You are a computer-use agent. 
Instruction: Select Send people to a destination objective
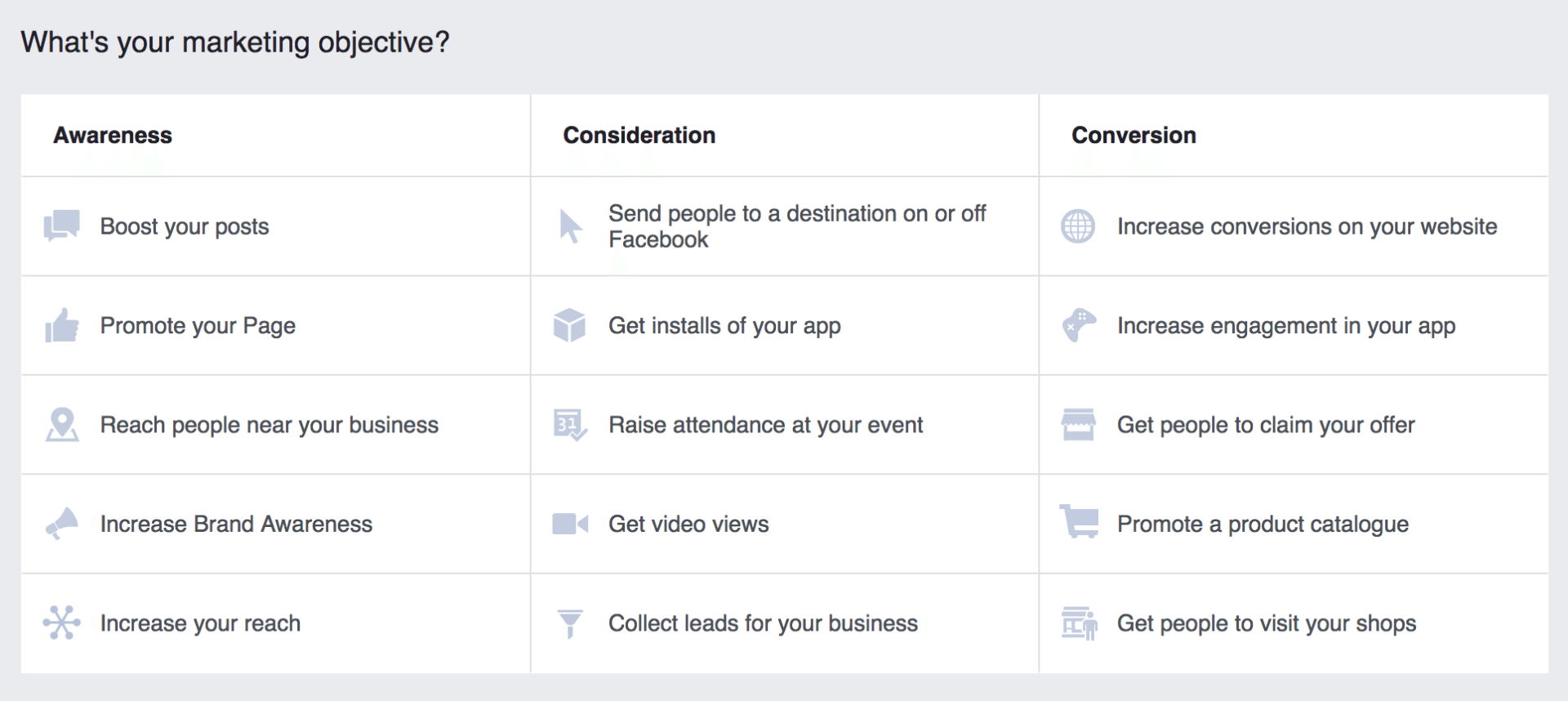tap(796, 226)
